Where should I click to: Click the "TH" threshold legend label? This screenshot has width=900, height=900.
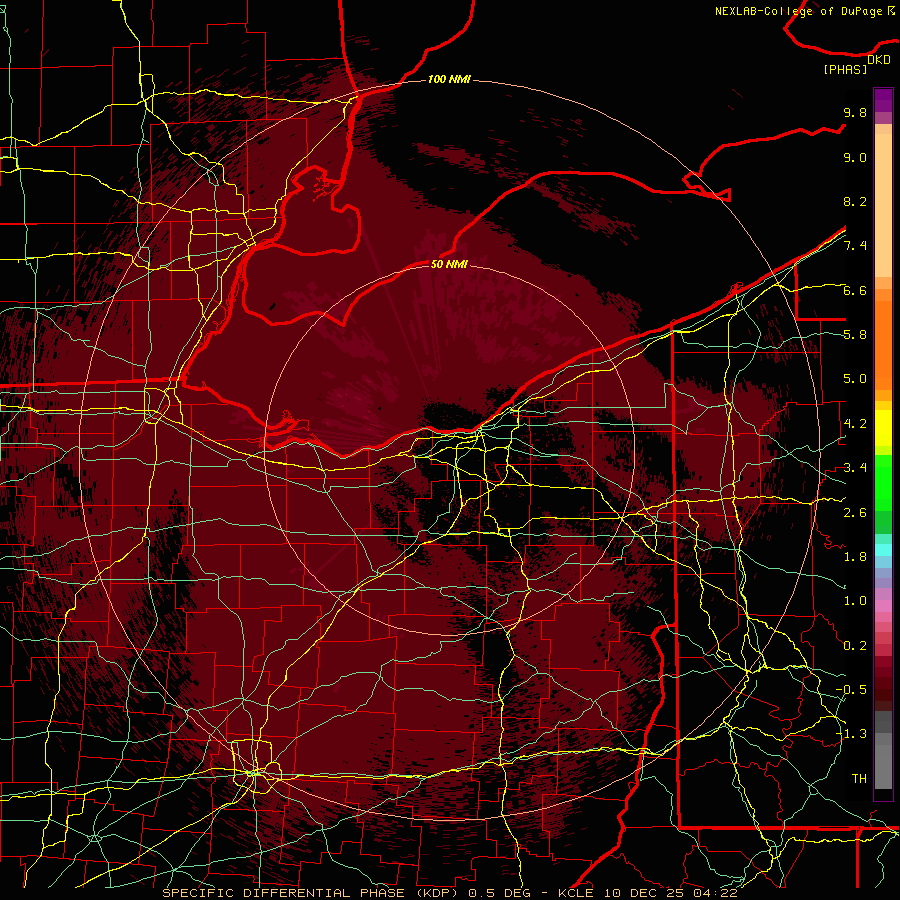click(x=859, y=779)
